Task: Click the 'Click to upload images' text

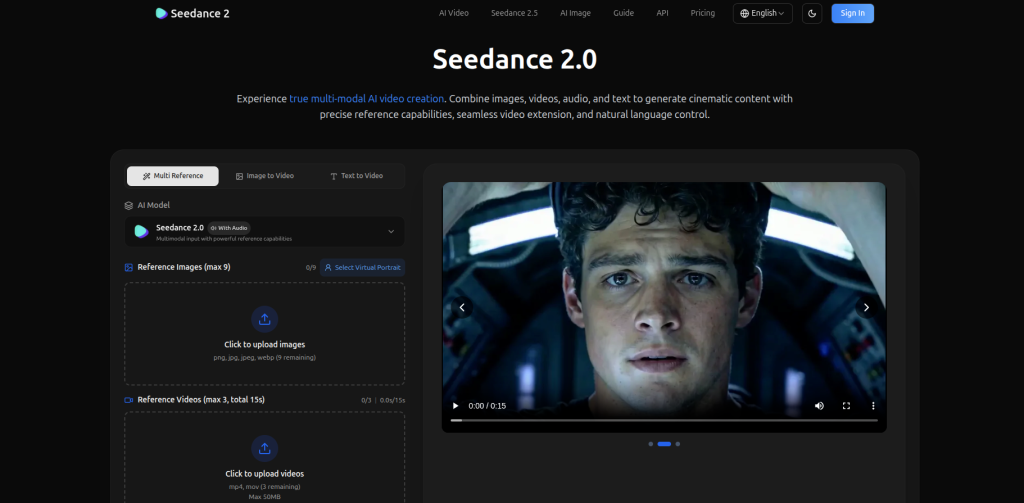Action: pyautogui.click(x=264, y=344)
